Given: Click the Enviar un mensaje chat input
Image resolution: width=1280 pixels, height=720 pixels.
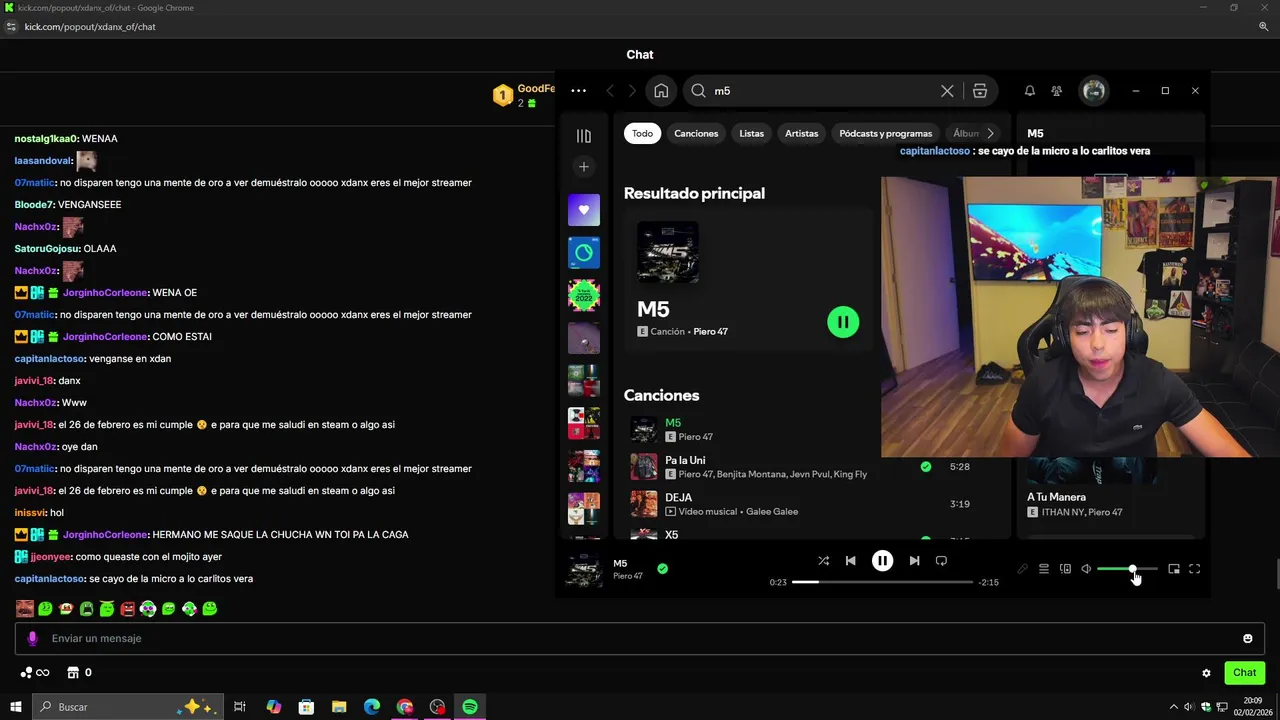Looking at the screenshot, I should click(x=640, y=638).
